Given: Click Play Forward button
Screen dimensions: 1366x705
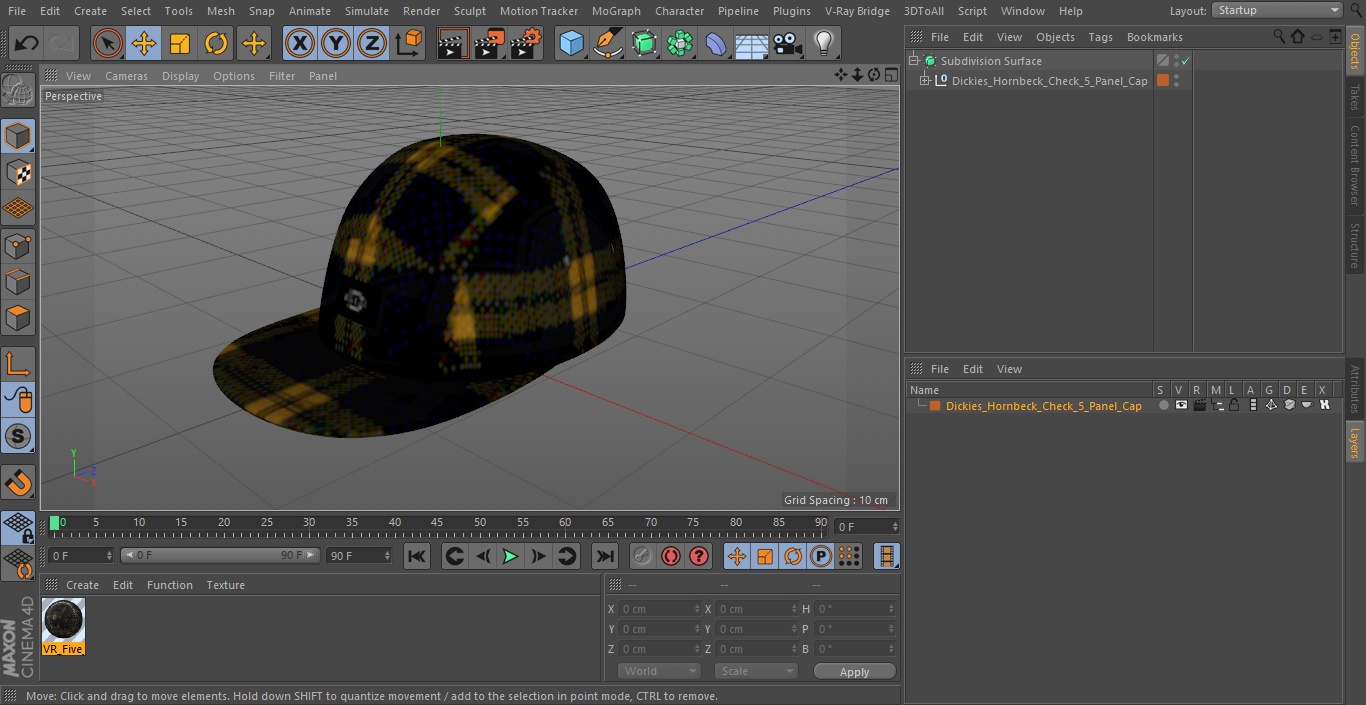Looking at the screenshot, I should [x=510, y=556].
